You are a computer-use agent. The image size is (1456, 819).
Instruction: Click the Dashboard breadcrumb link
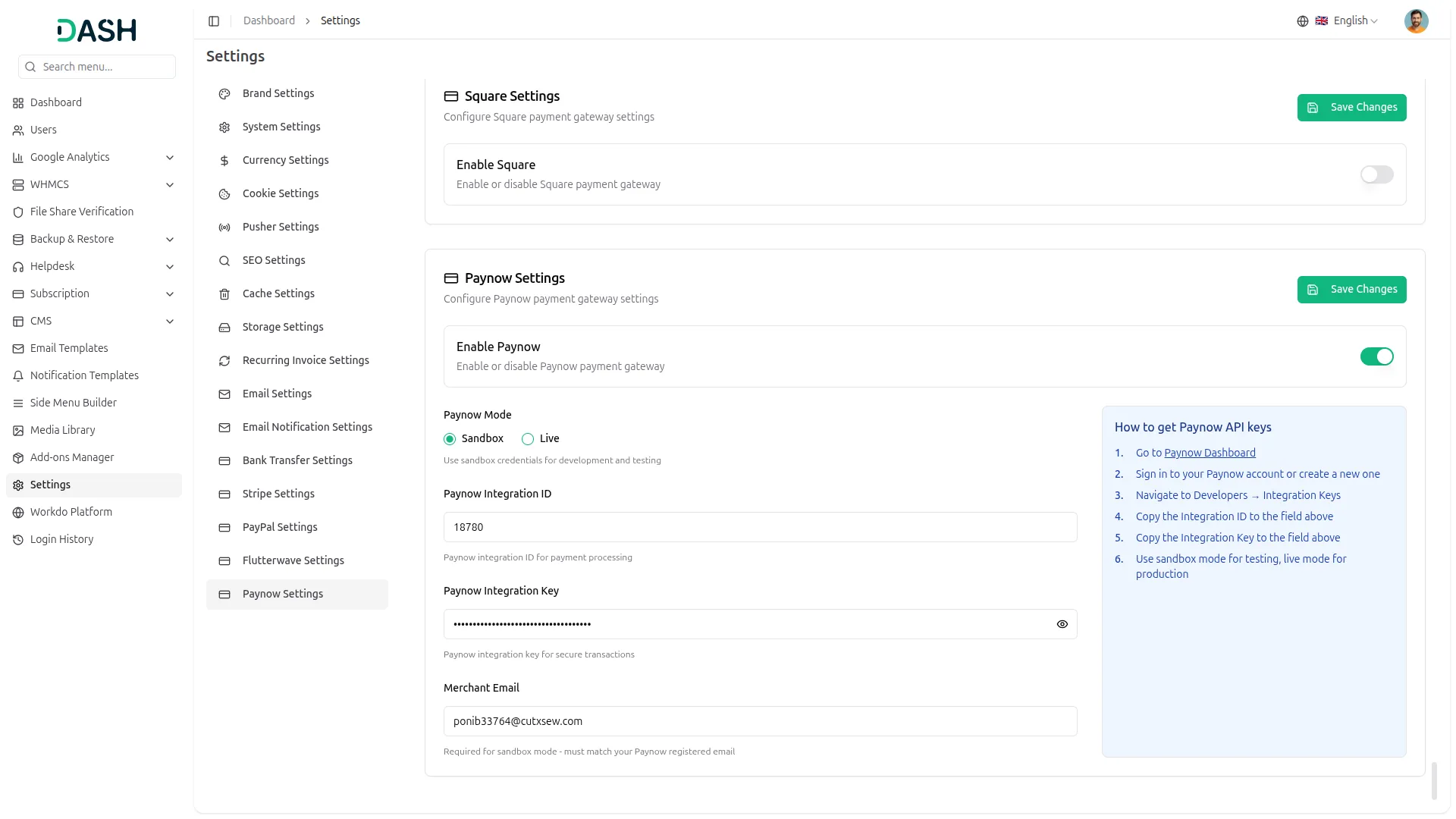pyautogui.click(x=269, y=20)
